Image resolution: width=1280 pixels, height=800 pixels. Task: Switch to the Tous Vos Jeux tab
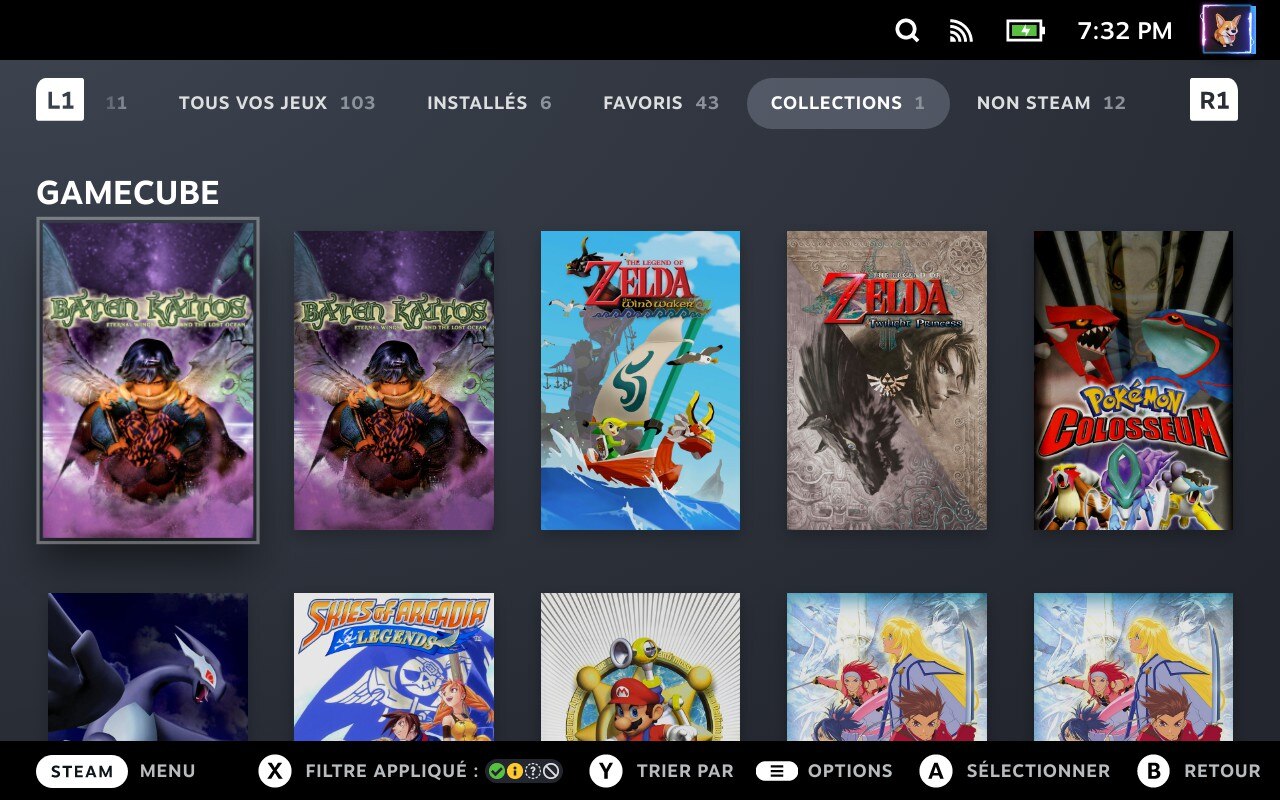pyautogui.click(x=276, y=103)
